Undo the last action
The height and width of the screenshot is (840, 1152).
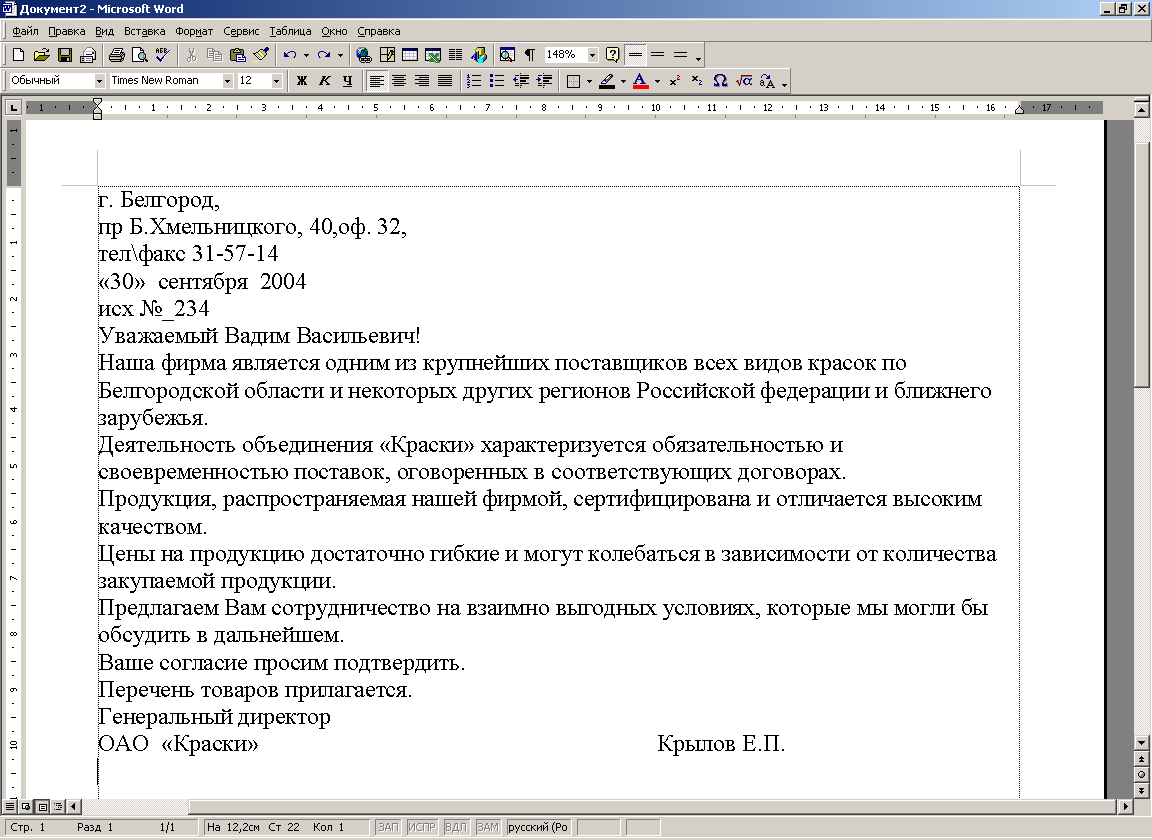tap(290, 54)
